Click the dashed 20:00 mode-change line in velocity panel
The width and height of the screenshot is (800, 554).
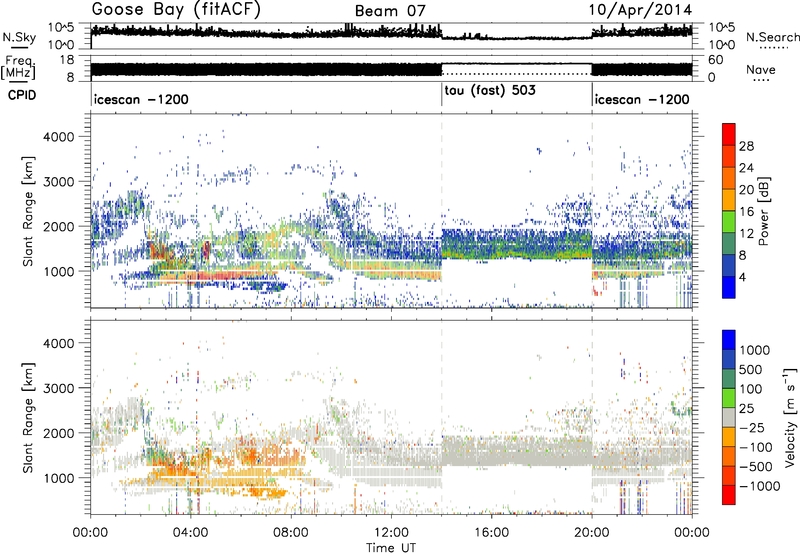pyautogui.click(x=592, y=417)
